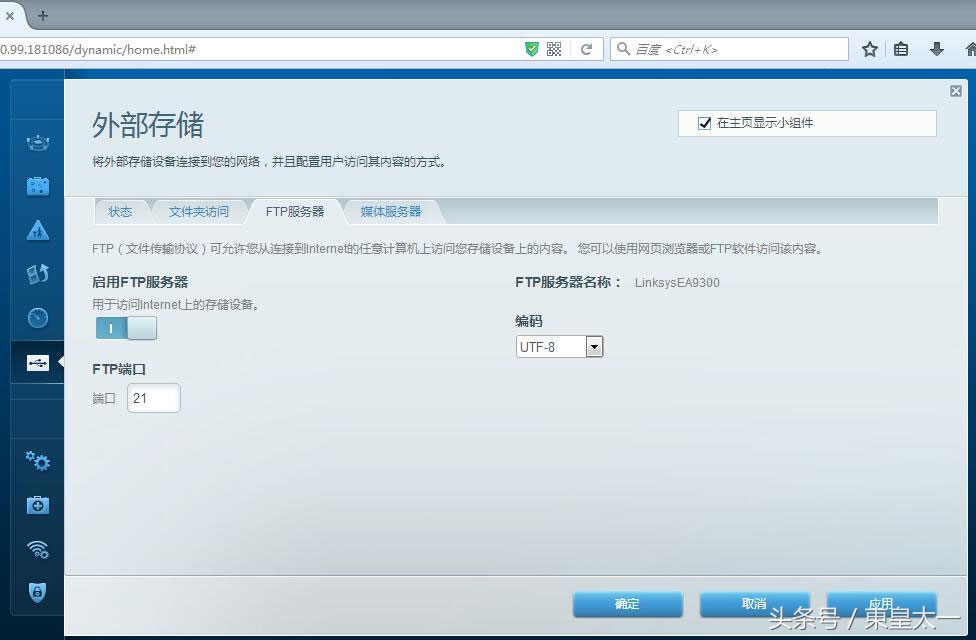This screenshot has width=976, height=640.
Task: Disable the 启用FTP服务器 switch
Action: point(125,328)
